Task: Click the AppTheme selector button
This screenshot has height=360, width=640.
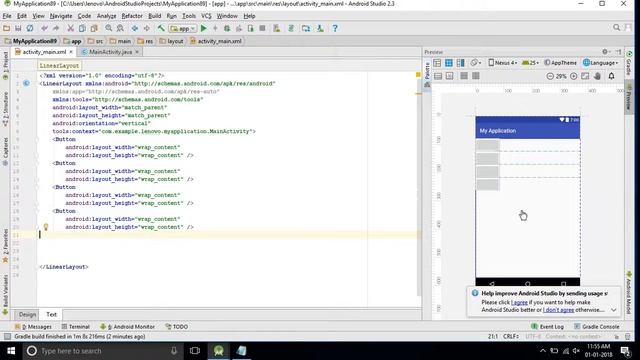Action: tap(560, 63)
